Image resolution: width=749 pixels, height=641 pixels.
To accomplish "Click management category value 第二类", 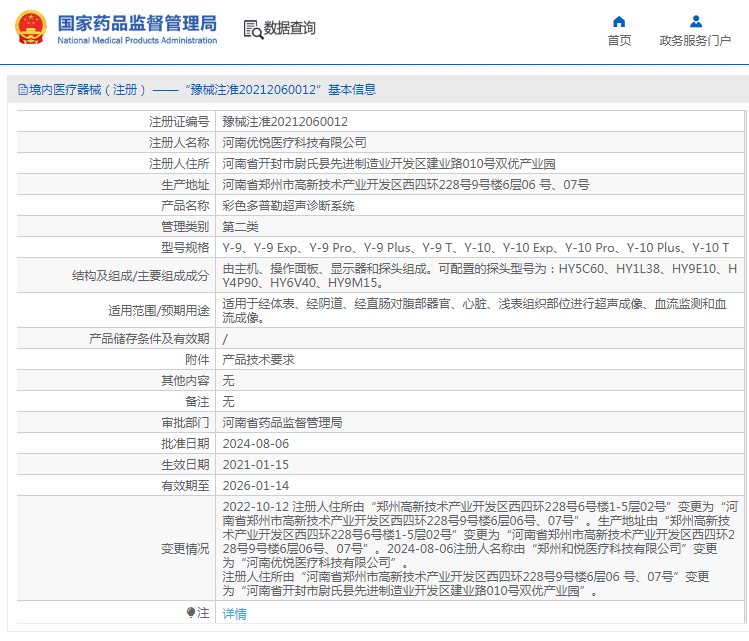I will pos(241,226).
